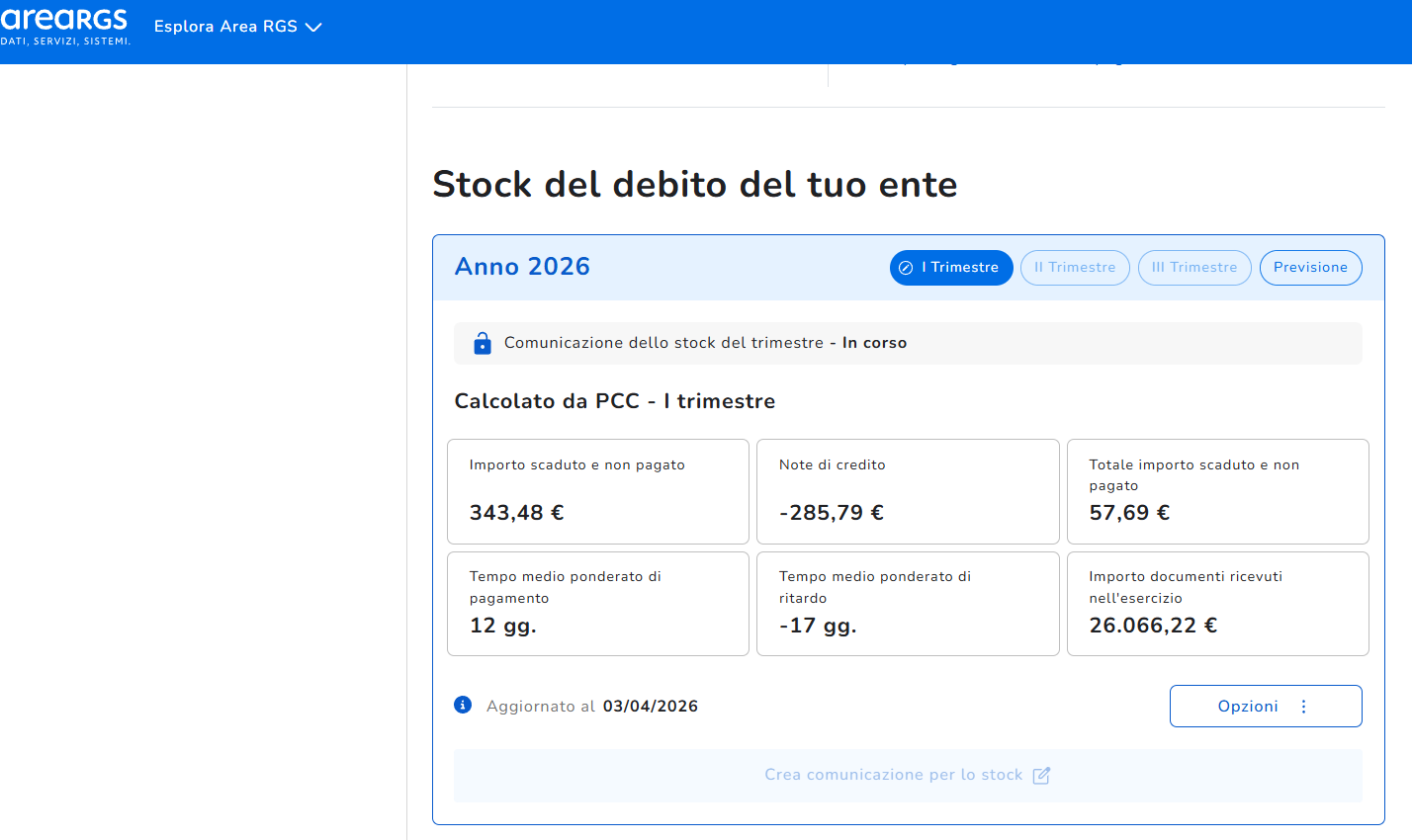The image size is (1412, 840).
Task: Open the Esplora Area RGS menu
Action: 238,27
